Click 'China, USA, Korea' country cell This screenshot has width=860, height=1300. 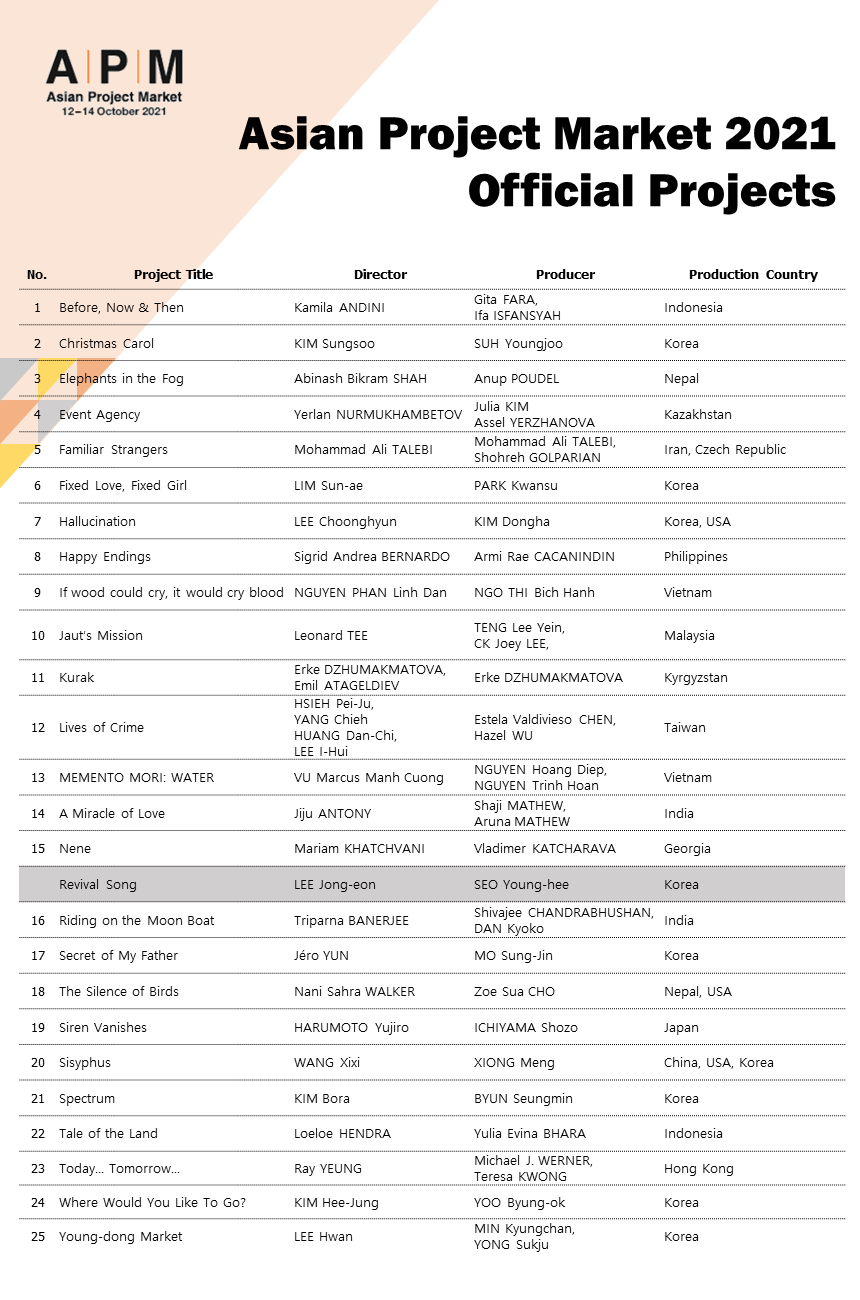[718, 1063]
